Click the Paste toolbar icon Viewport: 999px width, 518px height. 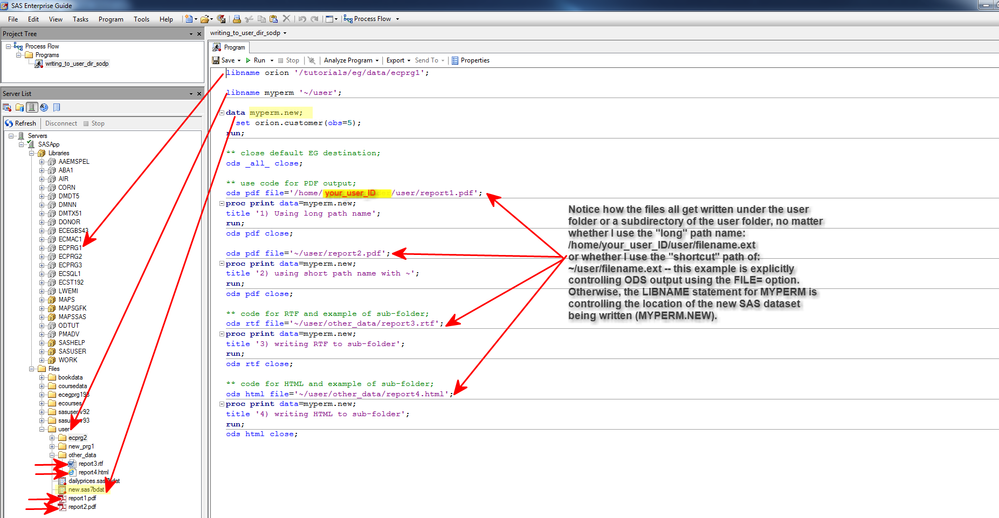pyautogui.click(x=273, y=19)
